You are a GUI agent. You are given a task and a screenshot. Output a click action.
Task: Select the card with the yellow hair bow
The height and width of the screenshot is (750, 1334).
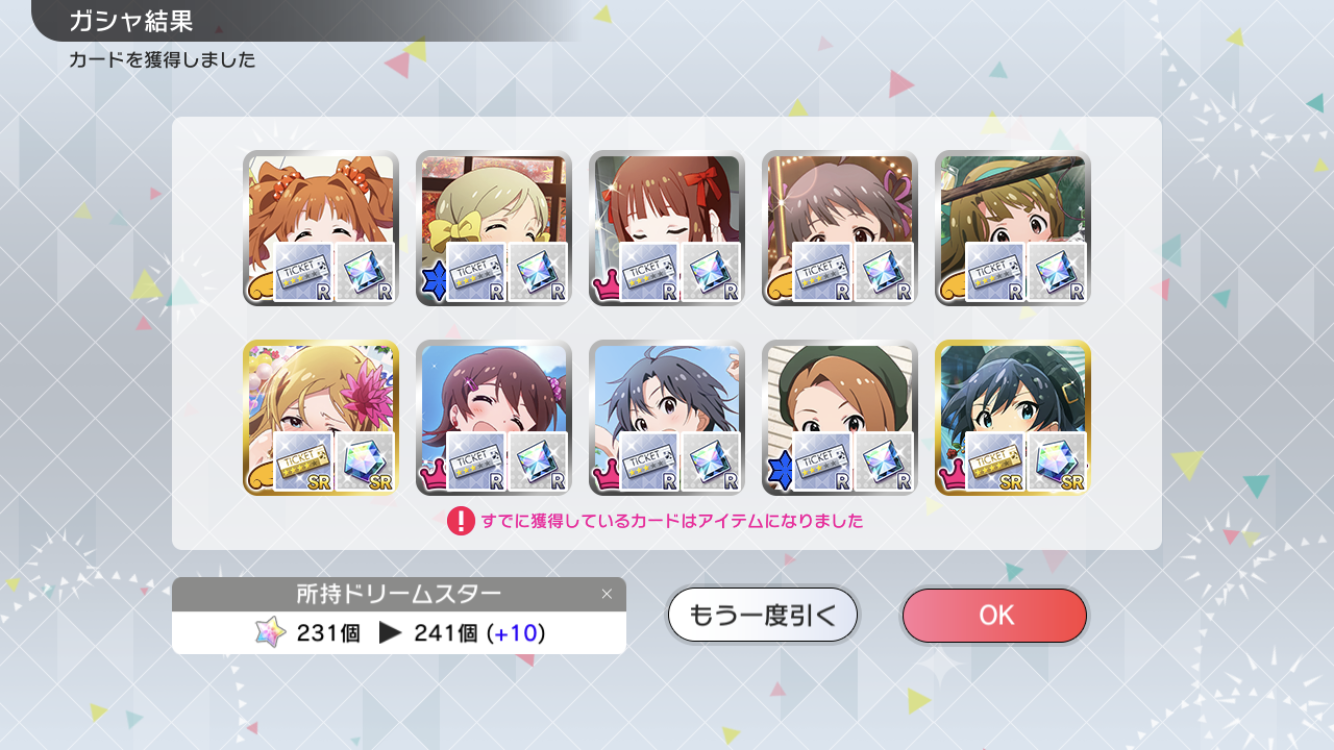[x=494, y=228]
